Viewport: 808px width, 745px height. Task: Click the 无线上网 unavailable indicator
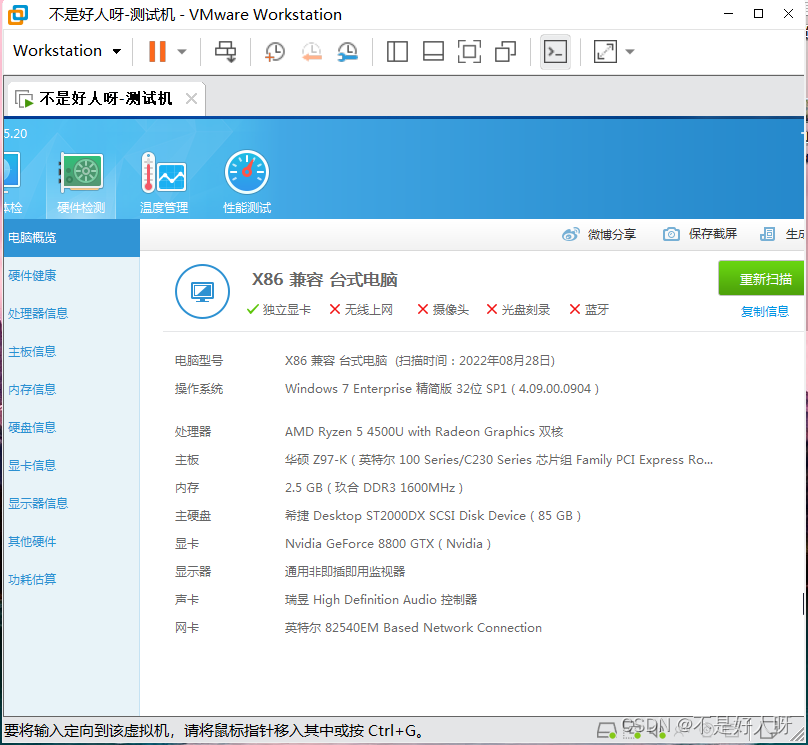point(361,309)
